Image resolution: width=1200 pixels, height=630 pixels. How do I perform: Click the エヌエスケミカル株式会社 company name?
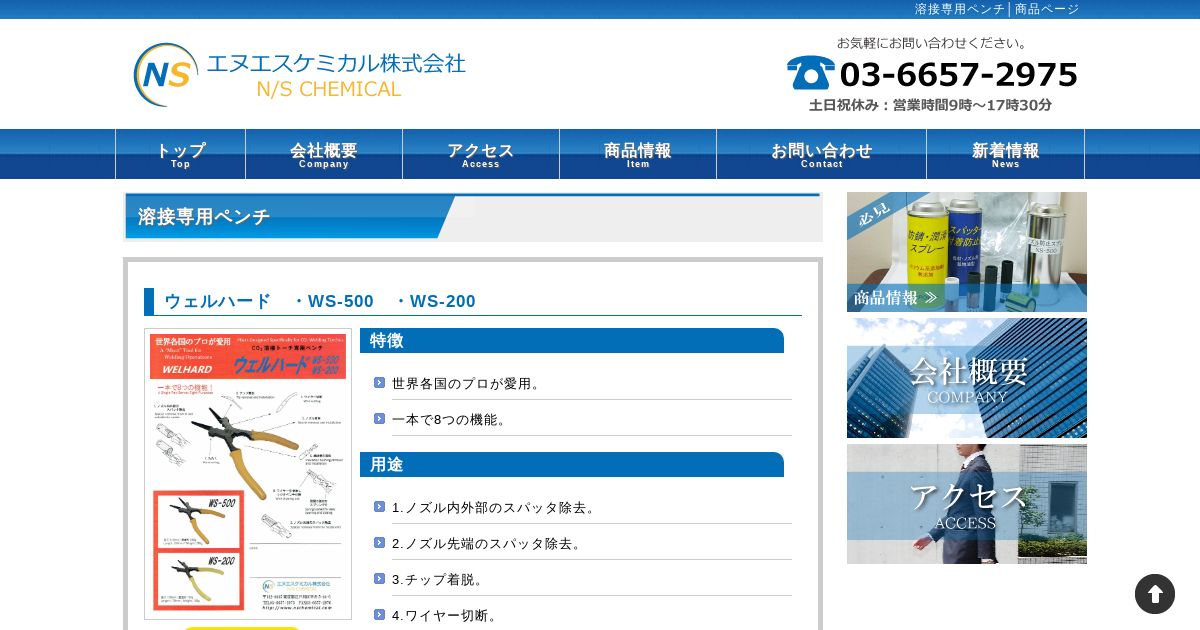(336, 63)
